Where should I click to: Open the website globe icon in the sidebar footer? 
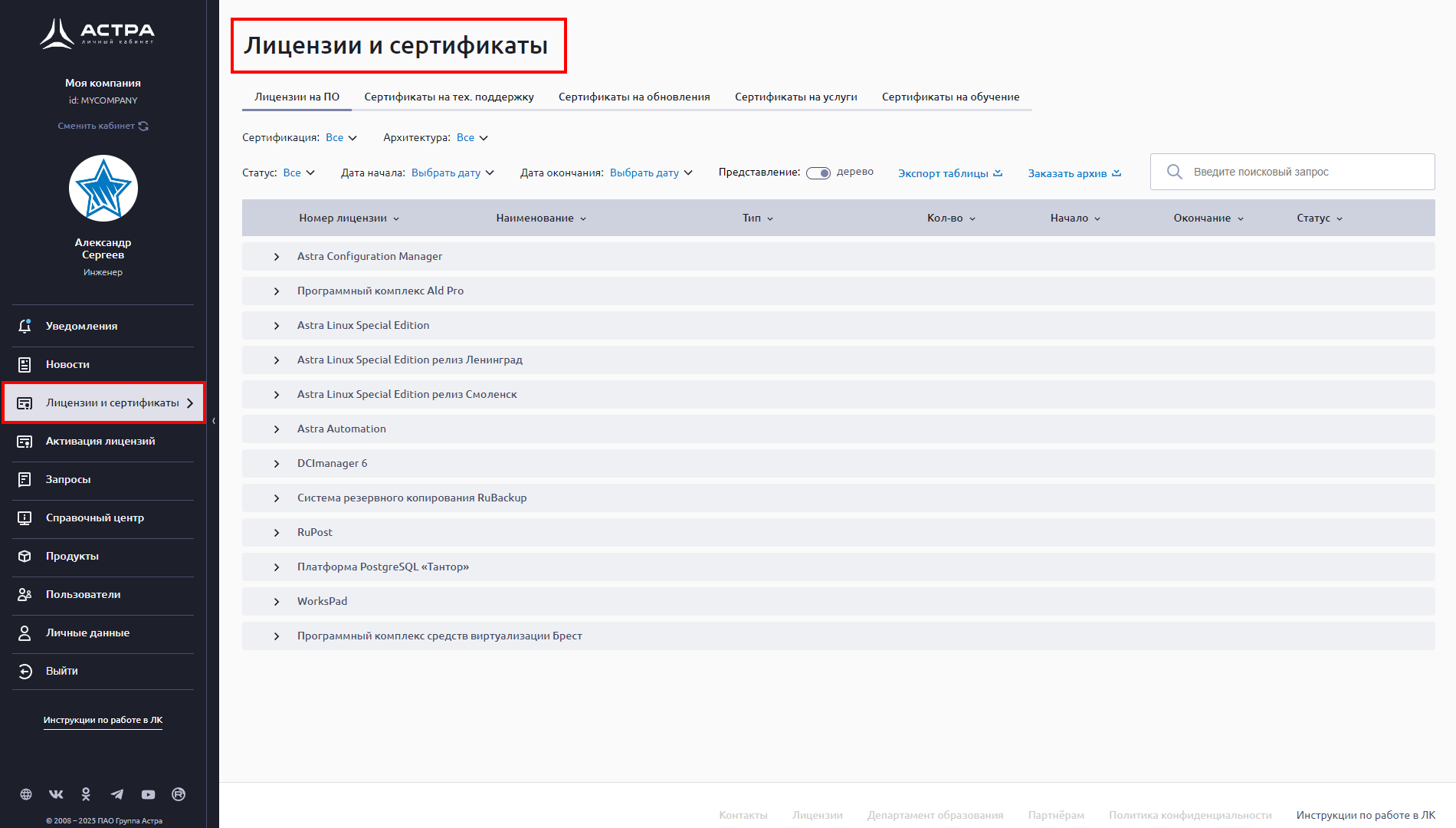pos(26,794)
